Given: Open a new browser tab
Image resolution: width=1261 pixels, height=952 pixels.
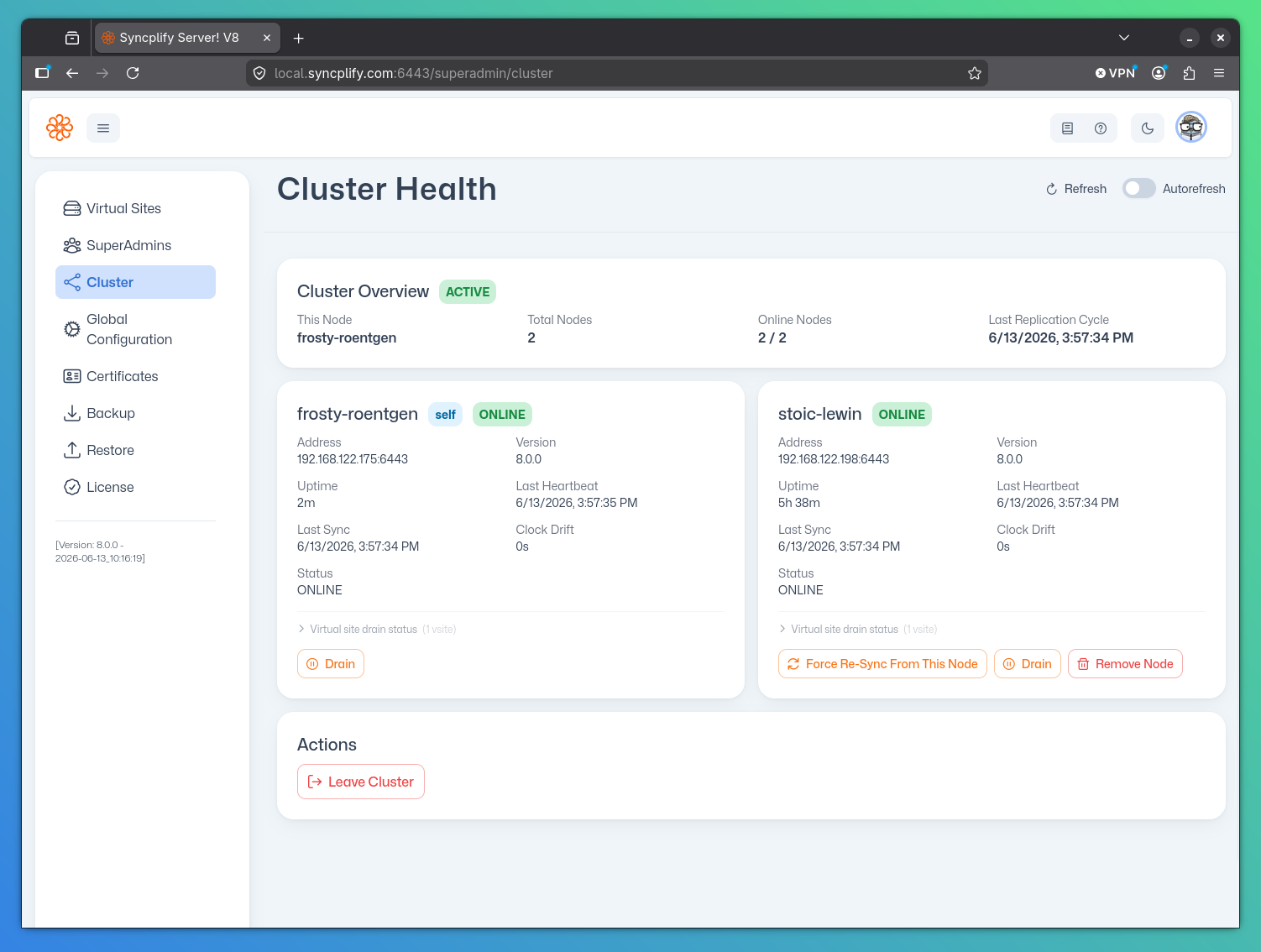Looking at the screenshot, I should (299, 38).
